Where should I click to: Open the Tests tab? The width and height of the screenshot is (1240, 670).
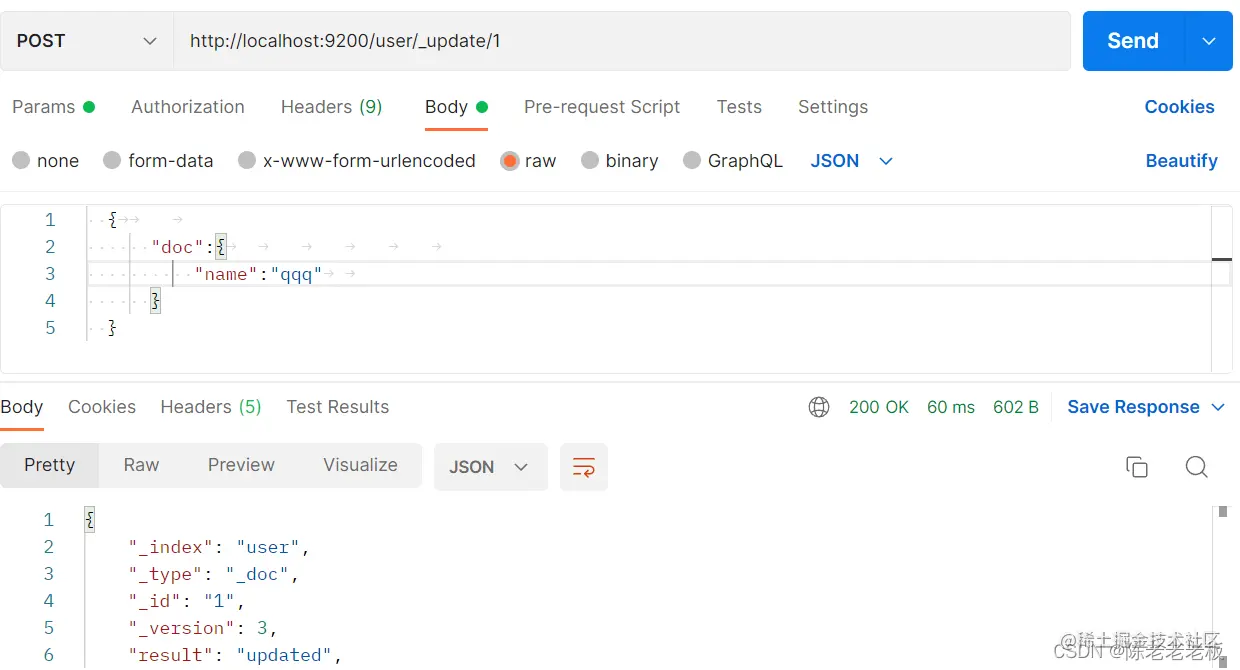click(x=739, y=107)
